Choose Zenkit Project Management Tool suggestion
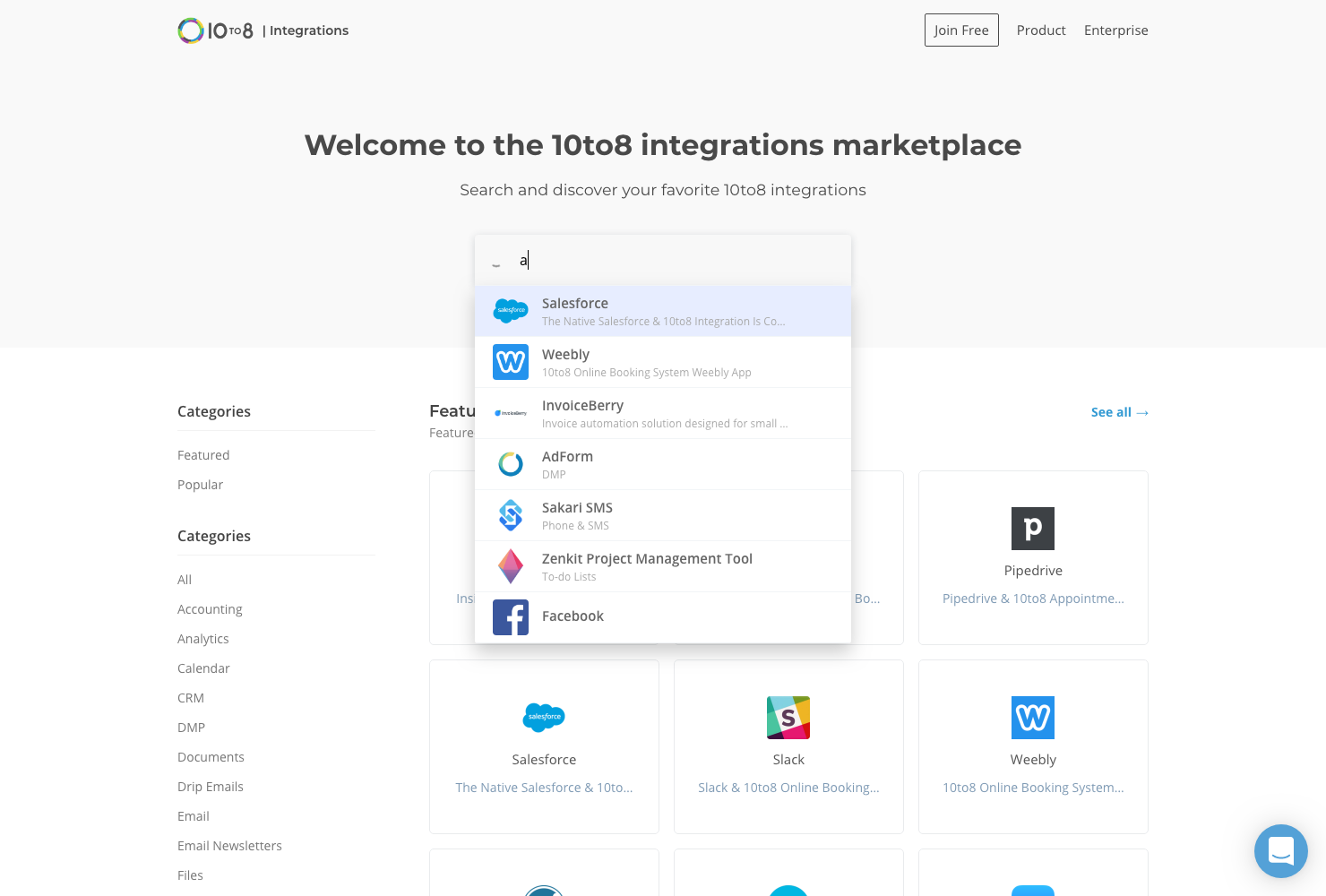This screenshot has height=896, width=1326. (x=663, y=566)
